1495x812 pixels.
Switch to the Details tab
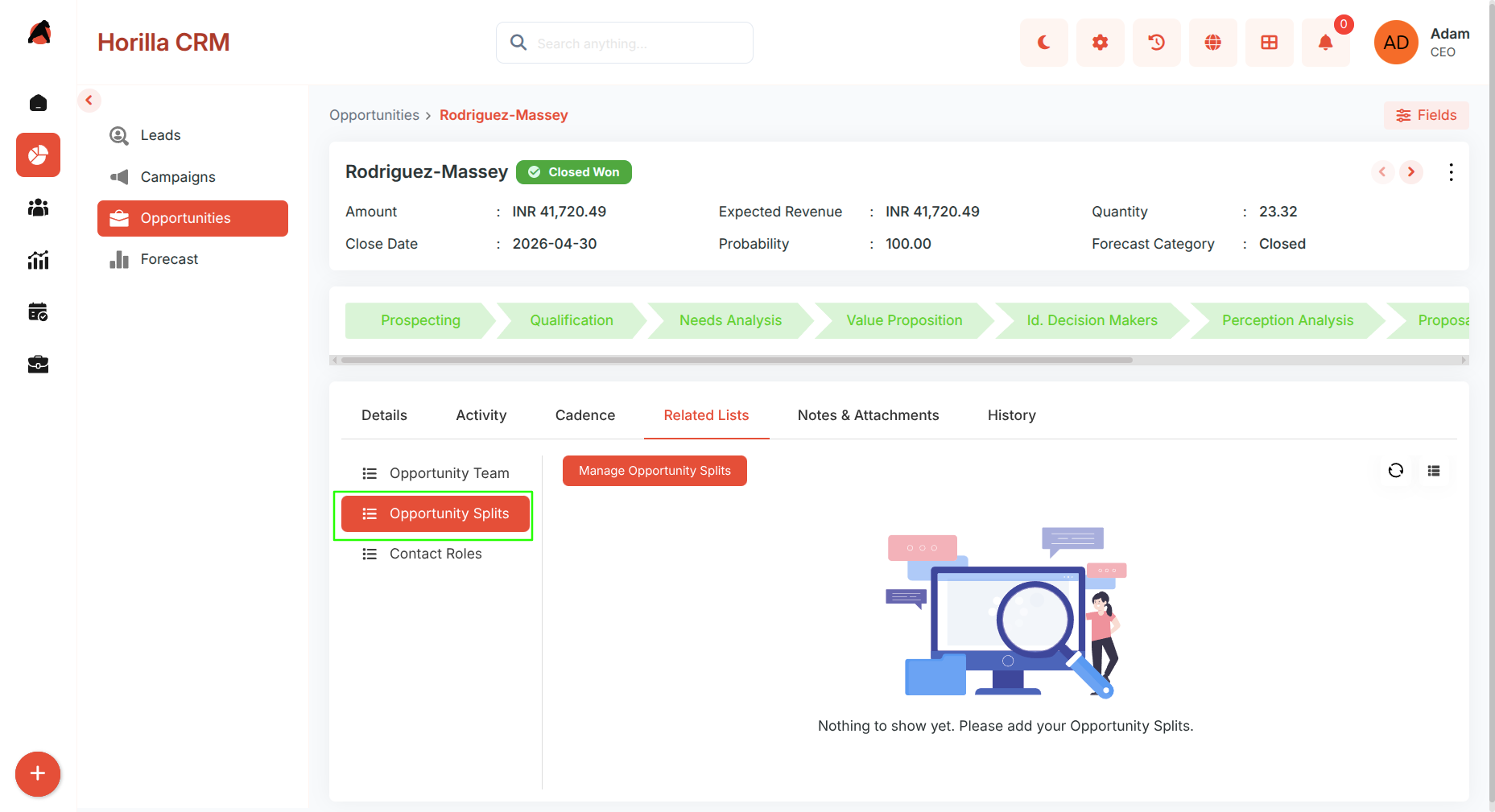click(x=384, y=415)
